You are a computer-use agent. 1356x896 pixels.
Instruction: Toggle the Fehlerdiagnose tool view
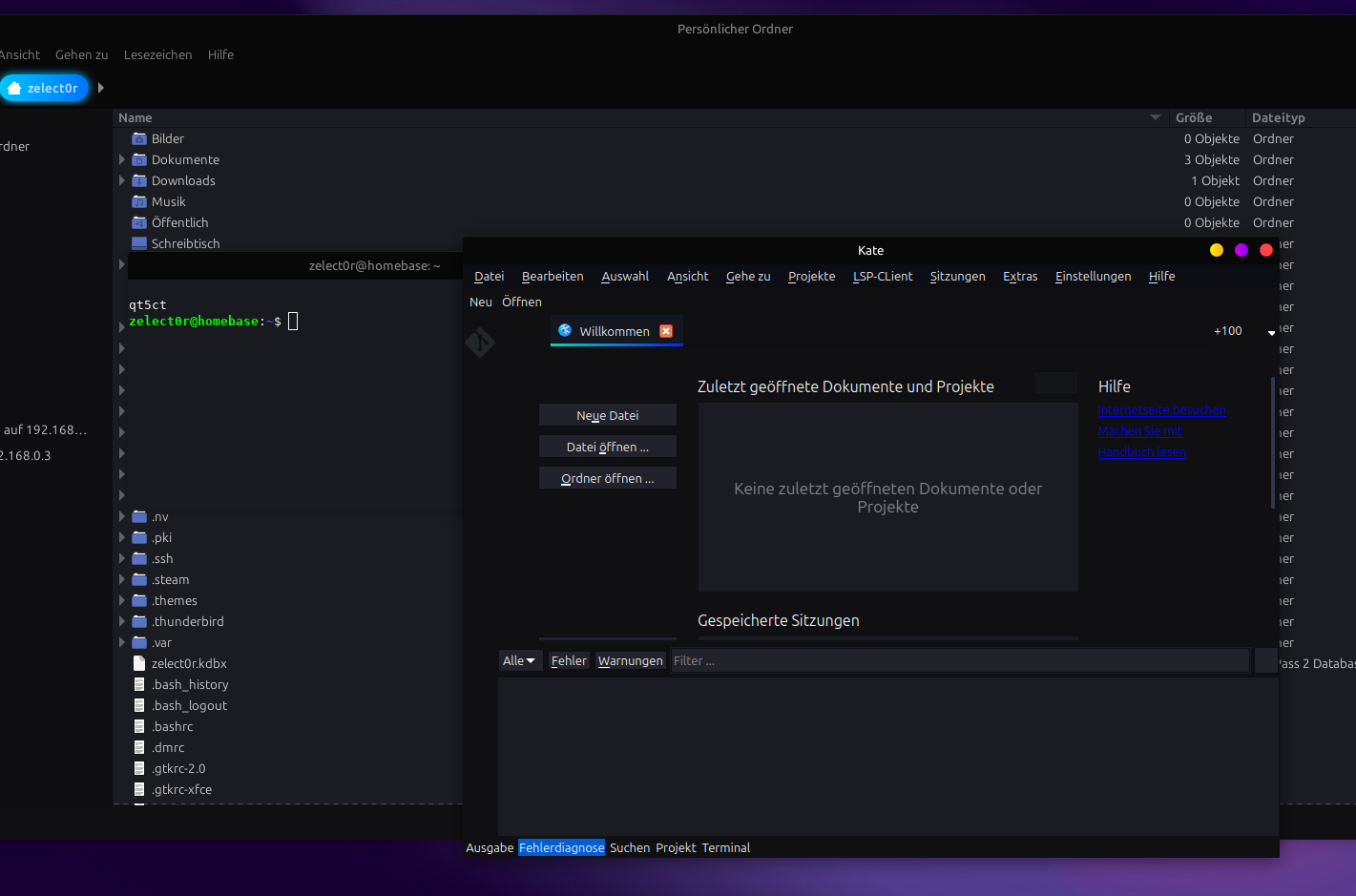pyautogui.click(x=561, y=847)
